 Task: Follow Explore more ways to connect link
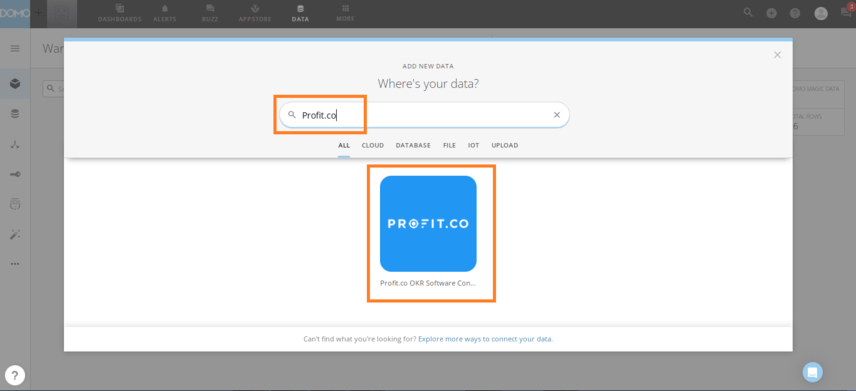(485, 339)
